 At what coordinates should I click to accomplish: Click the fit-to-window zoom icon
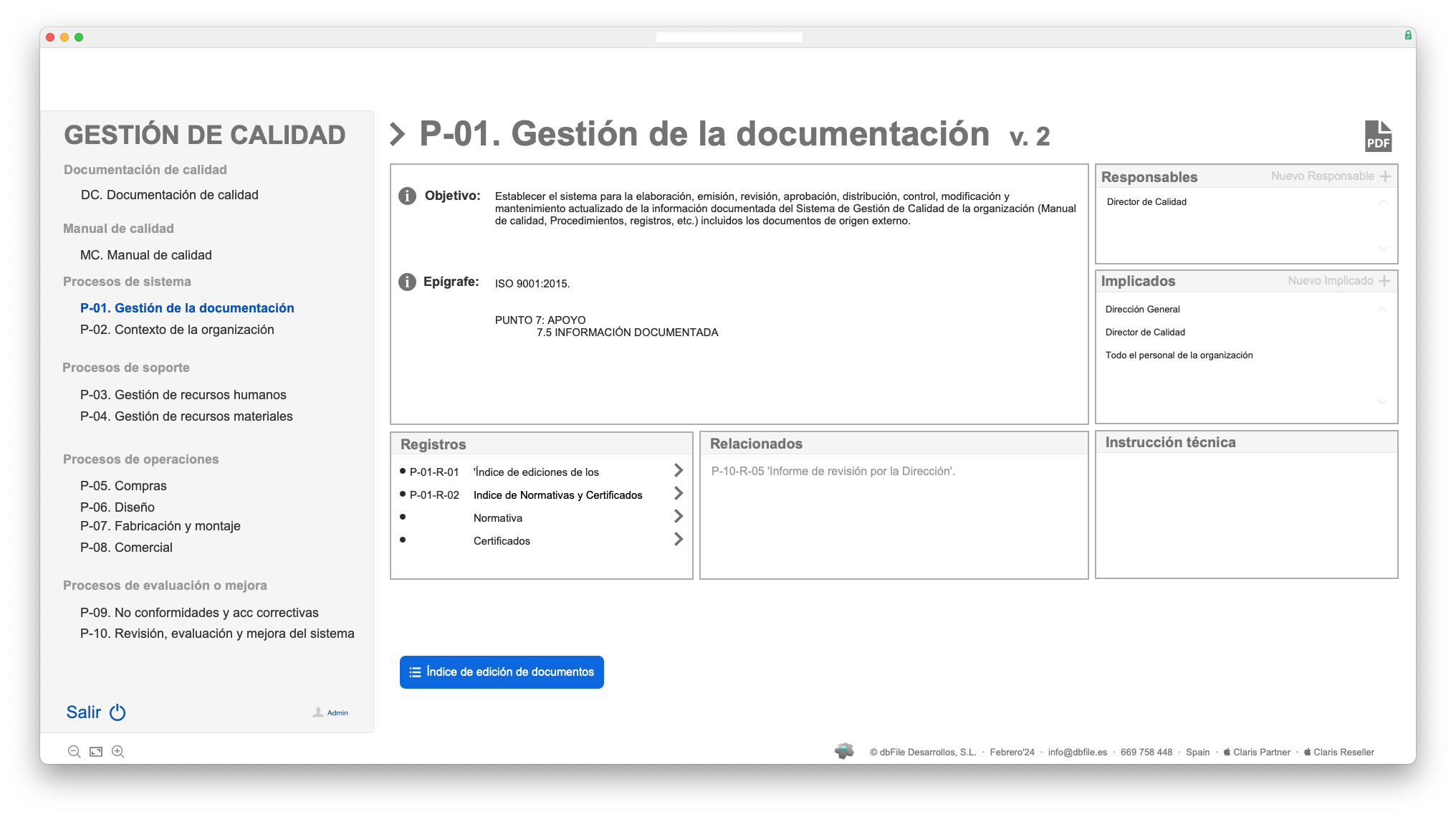coord(96,752)
